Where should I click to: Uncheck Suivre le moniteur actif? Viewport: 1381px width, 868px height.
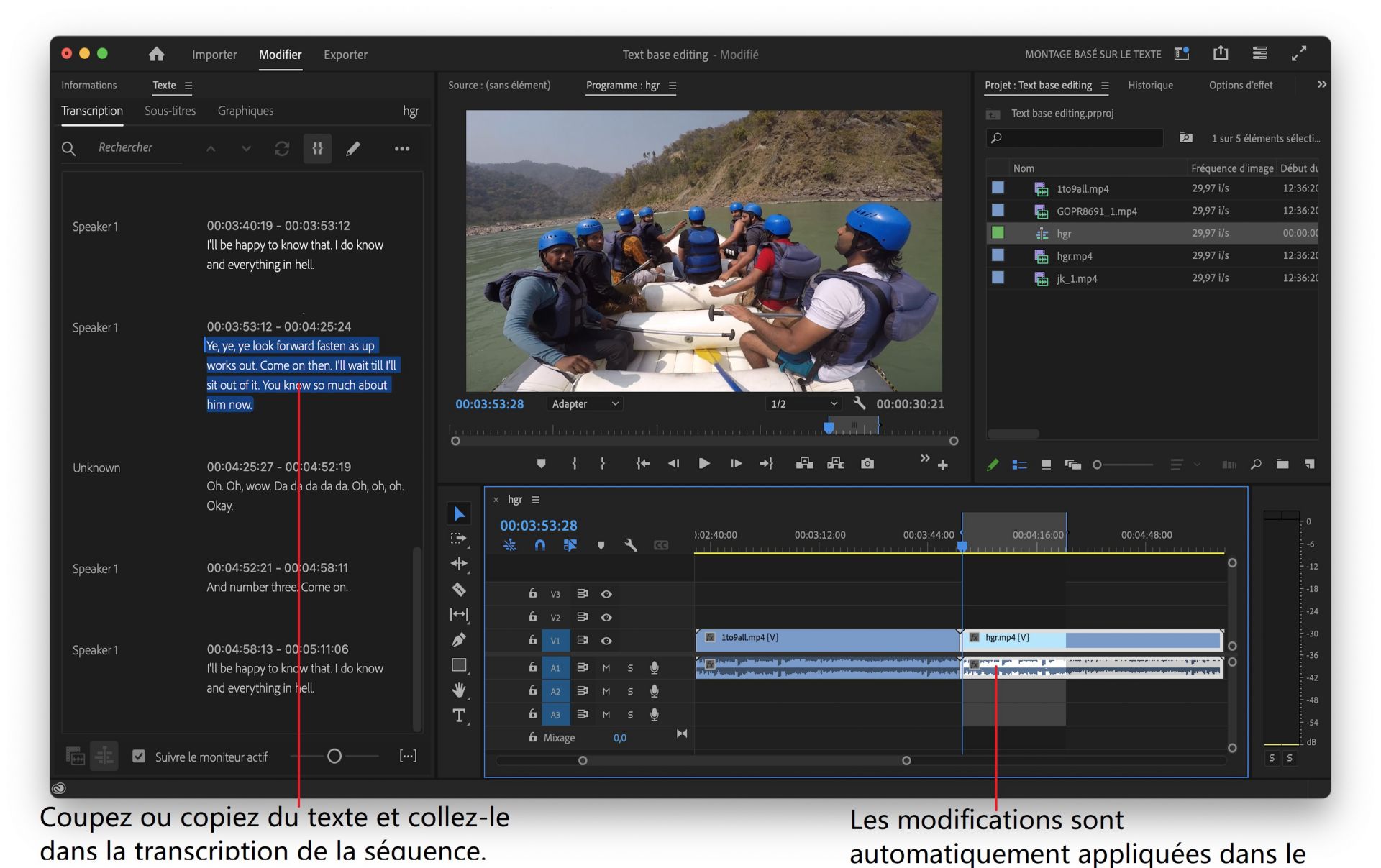[138, 756]
